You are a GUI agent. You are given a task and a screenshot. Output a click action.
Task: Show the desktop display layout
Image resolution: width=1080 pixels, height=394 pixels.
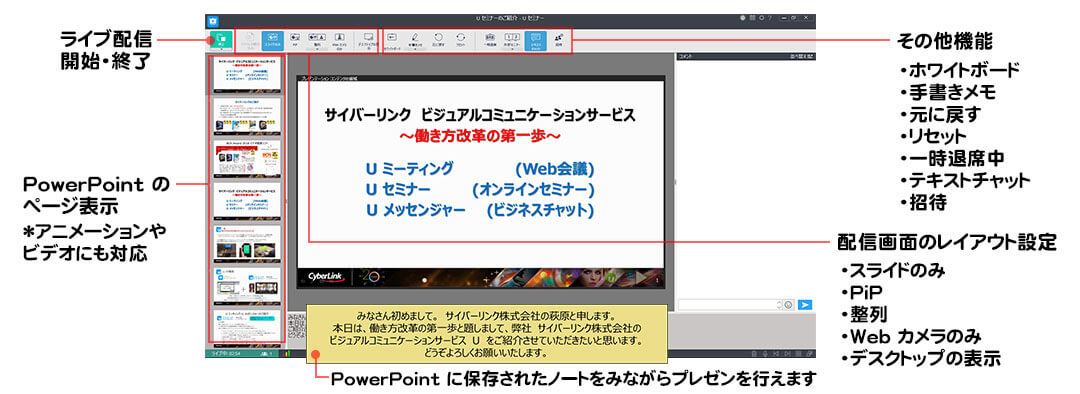tap(368, 41)
